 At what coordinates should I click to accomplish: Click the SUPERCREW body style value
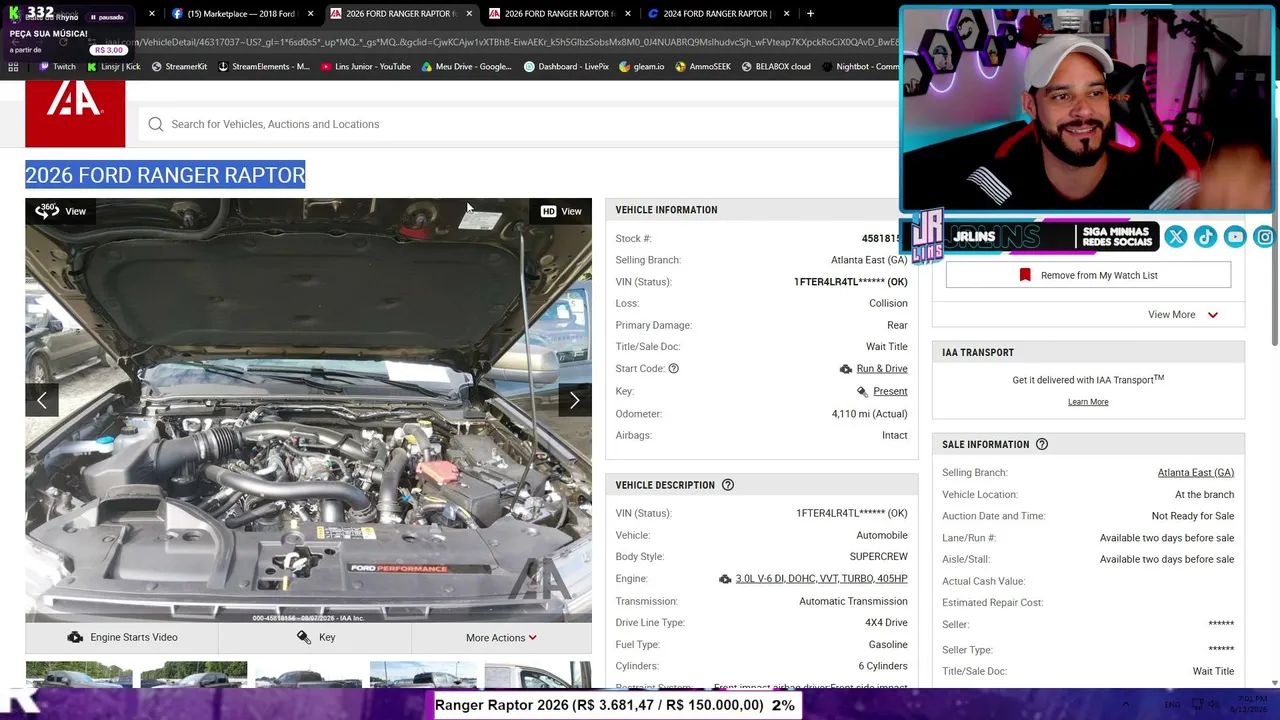click(879, 557)
